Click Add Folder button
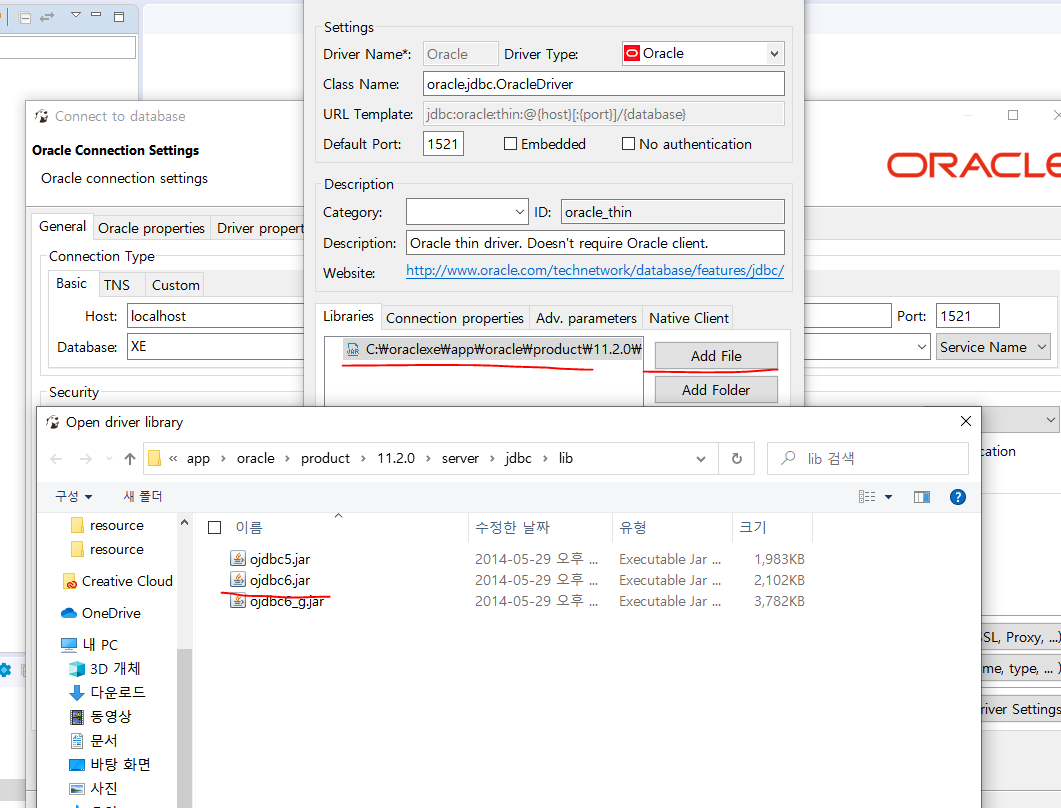Screen dimensions: 1061x808 coord(716,390)
